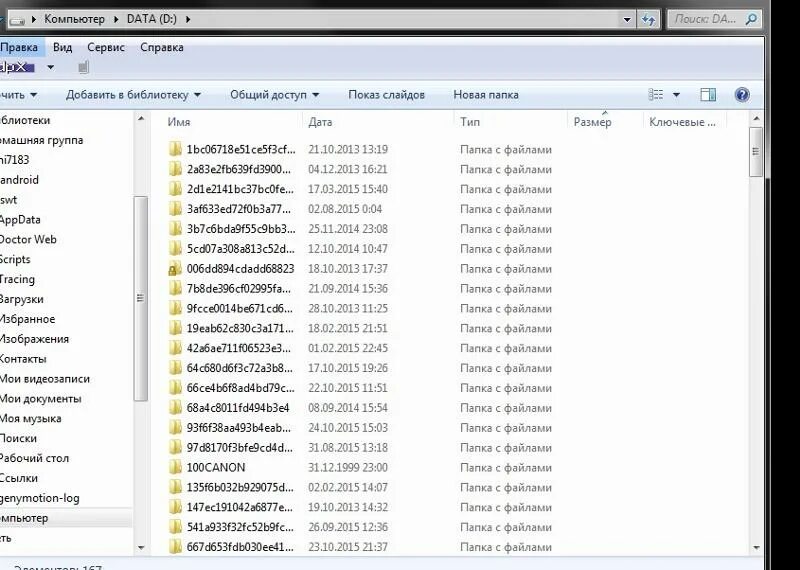This screenshot has height=570, width=800.
Task: Select folder icon of 1bc06718e51ce5f3cf
Action: pyautogui.click(x=175, y=150)
